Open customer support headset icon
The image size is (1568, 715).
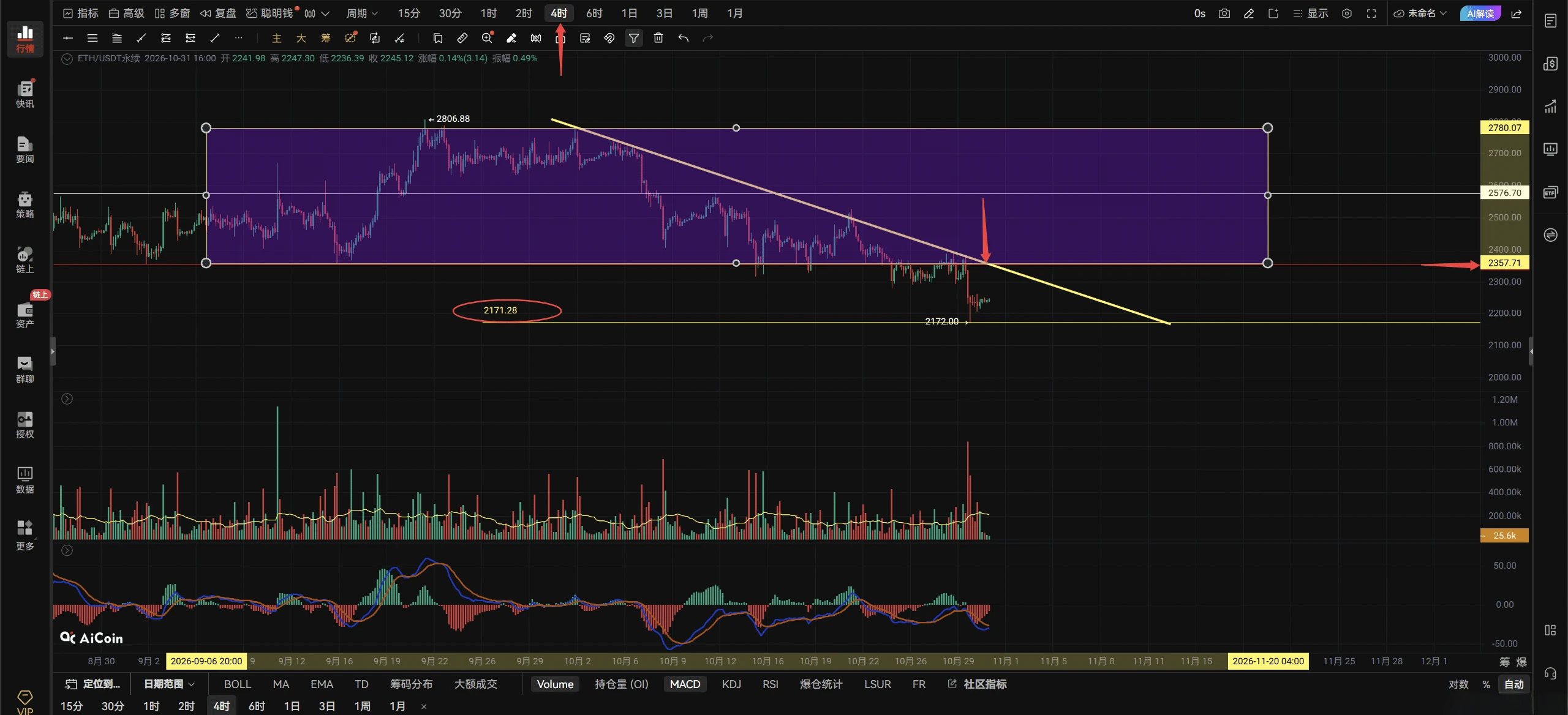coord(1550,674)
